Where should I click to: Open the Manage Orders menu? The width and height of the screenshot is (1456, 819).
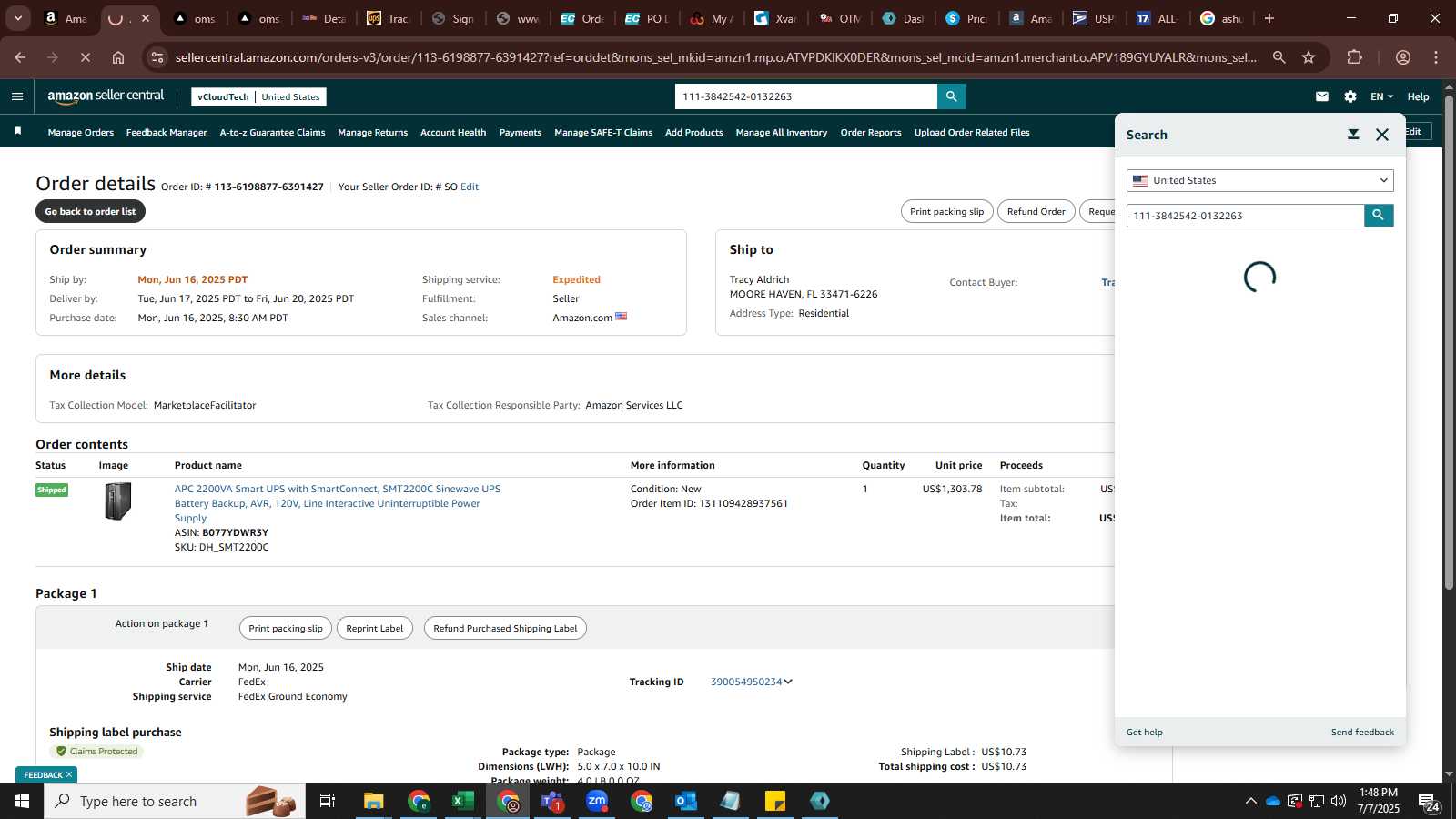(81, 133)
